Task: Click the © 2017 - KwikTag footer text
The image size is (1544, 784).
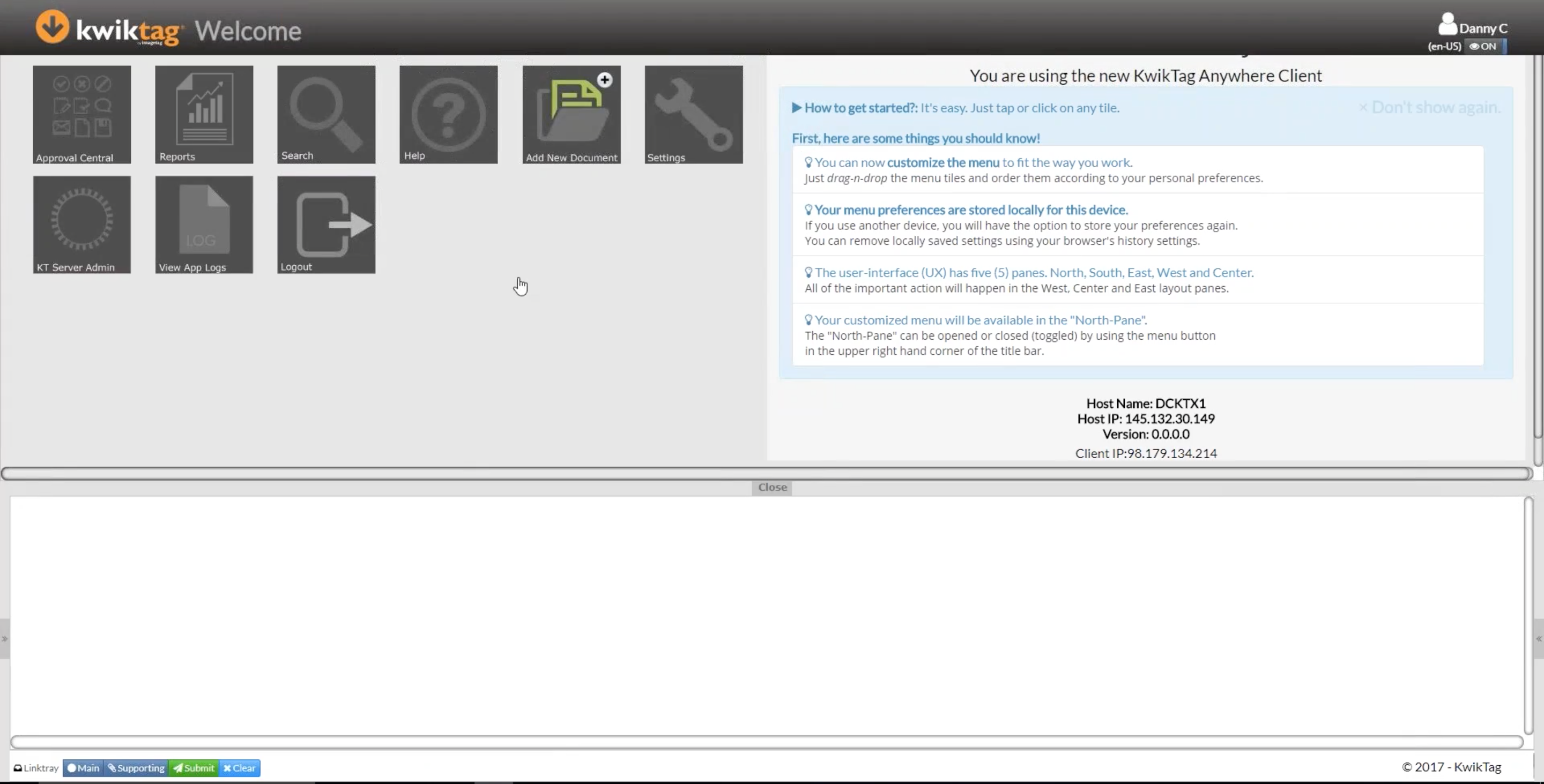Action: click(1451, 767)
